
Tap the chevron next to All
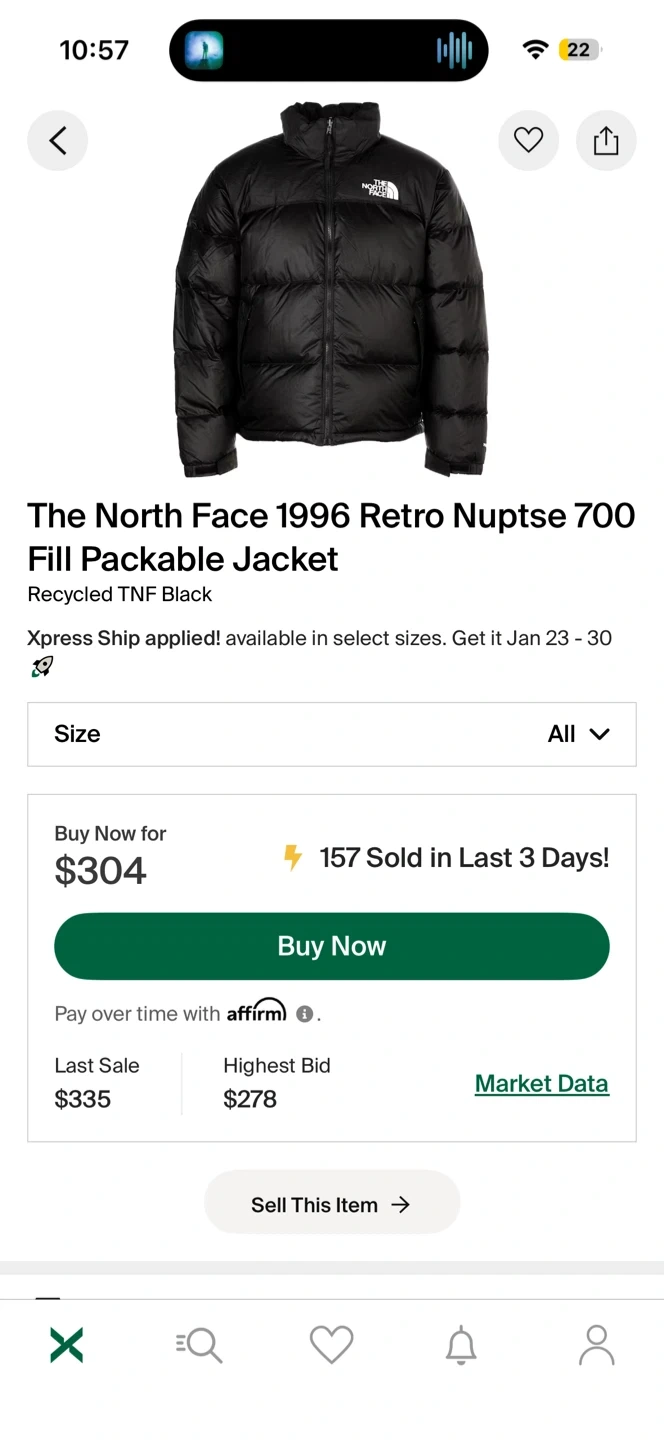600,734
